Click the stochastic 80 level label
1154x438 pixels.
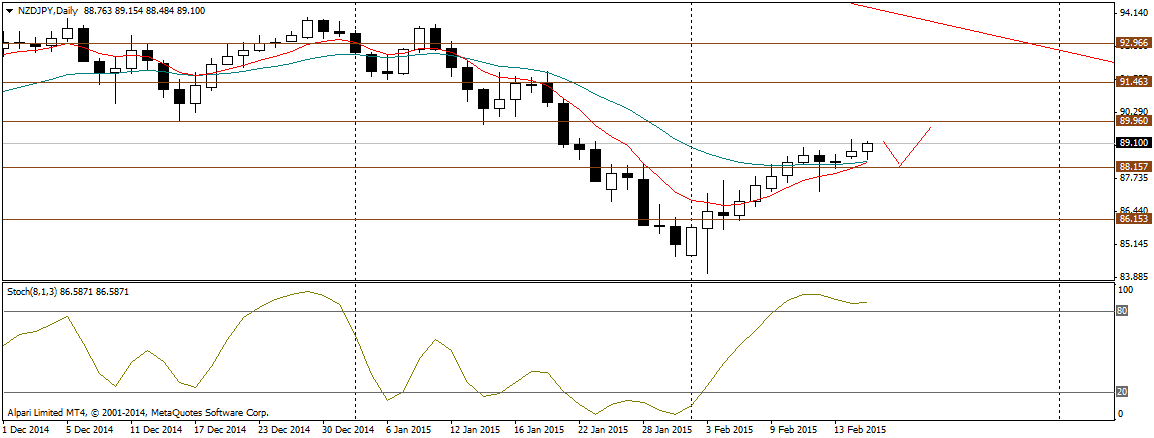[1122, 311]
